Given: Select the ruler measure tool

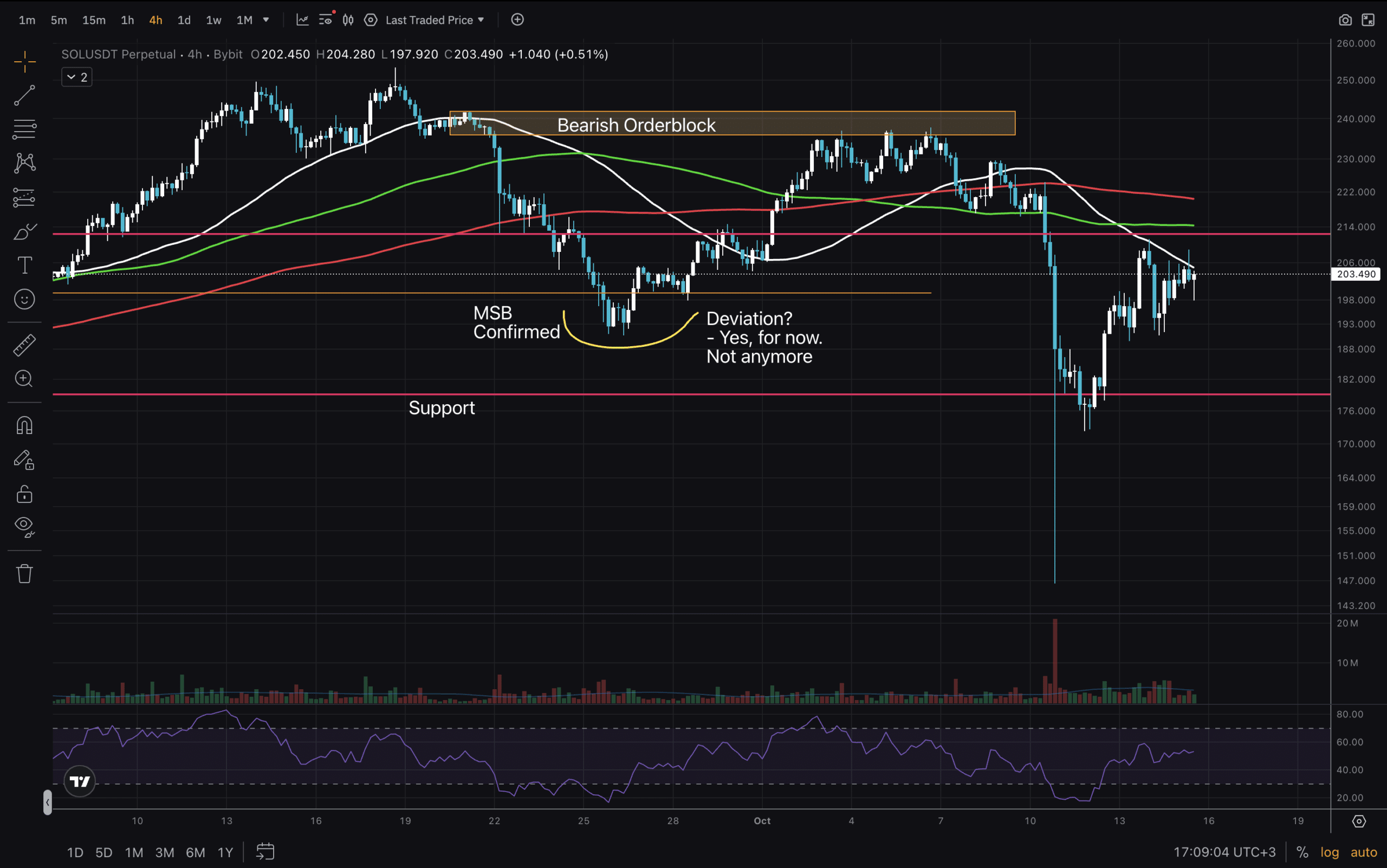Looking at the screenshot, I should tap(24, 345).
